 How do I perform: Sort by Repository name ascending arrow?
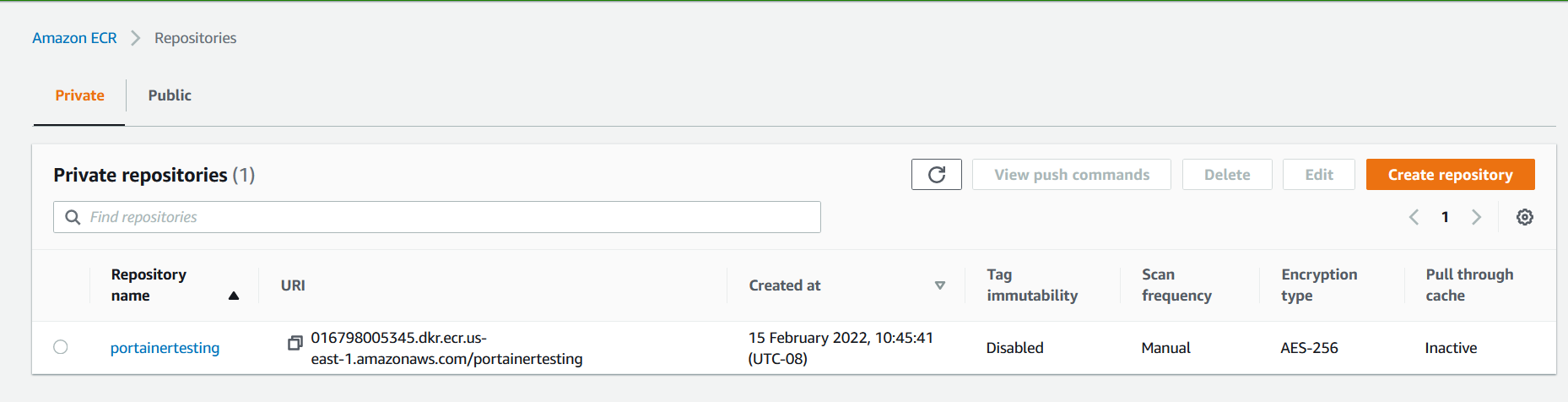(234, 296)
